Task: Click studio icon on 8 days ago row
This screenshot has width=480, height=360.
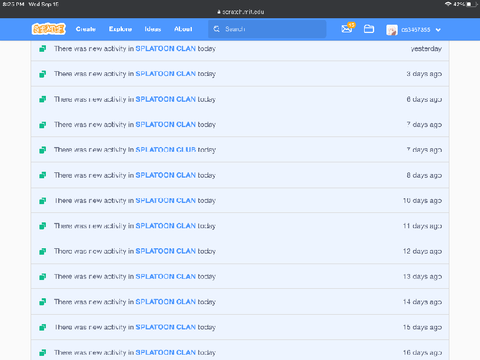Action: click(42, 175)
